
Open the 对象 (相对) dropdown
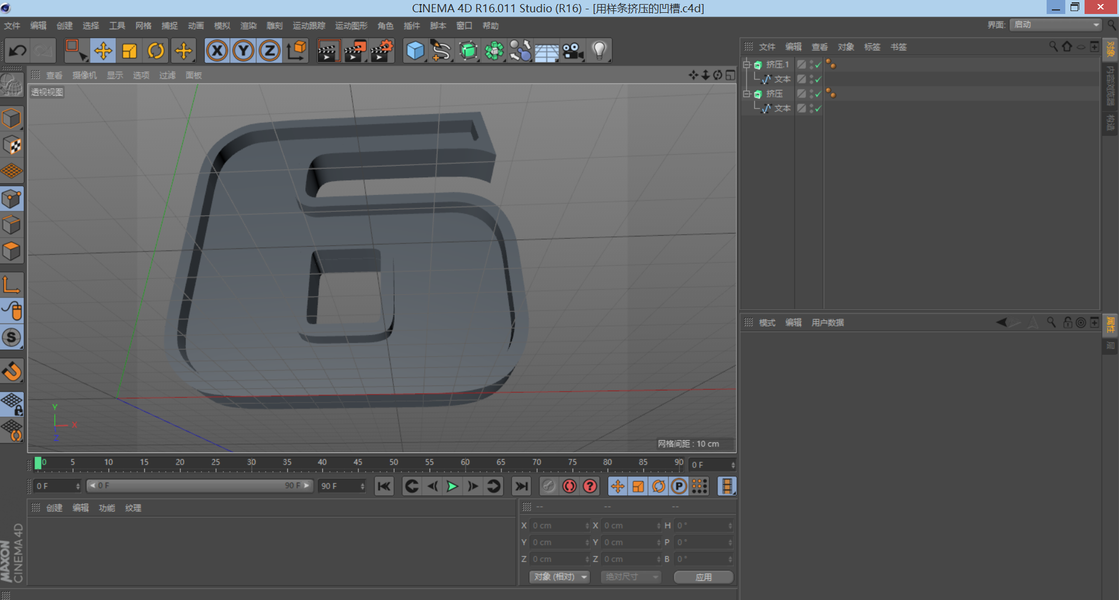pos(559,577)
